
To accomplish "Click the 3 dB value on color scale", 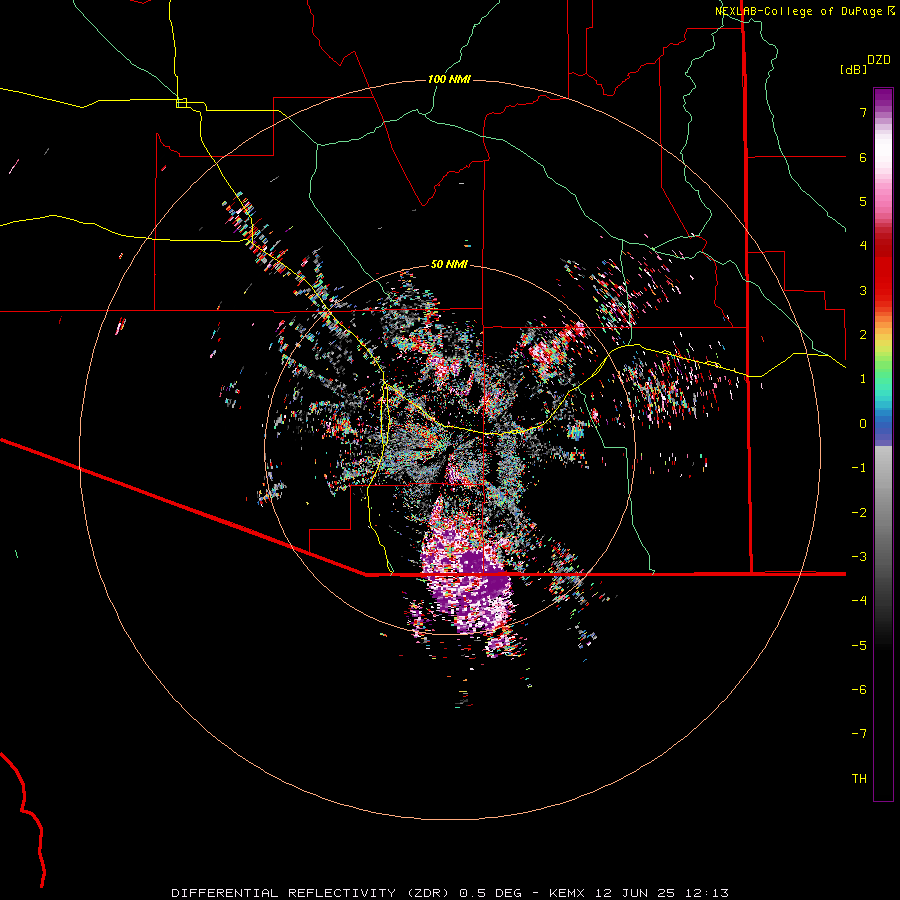I will pos(863,290).
